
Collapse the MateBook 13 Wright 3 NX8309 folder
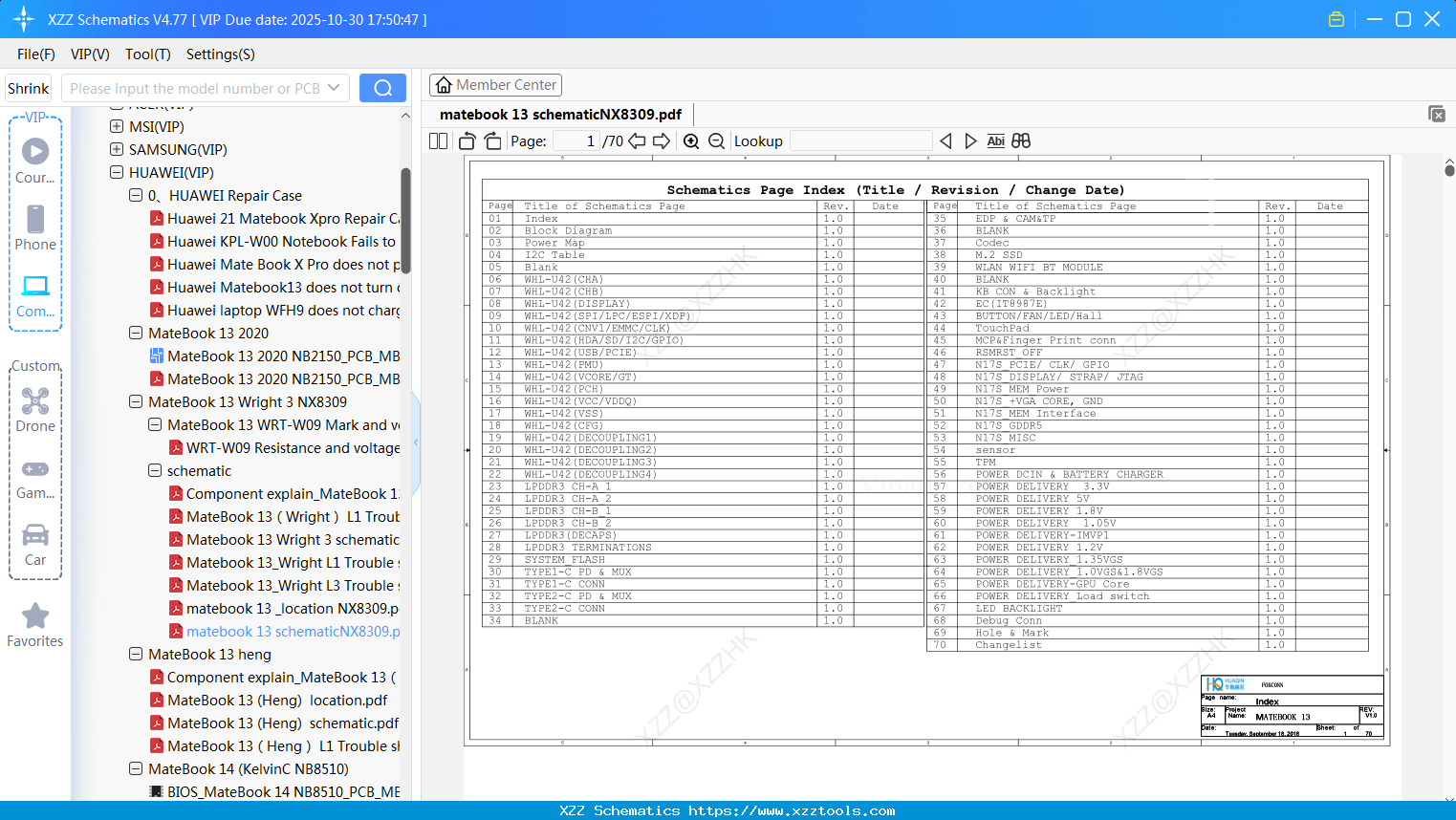pyautogui.click(x=136, y=402)
